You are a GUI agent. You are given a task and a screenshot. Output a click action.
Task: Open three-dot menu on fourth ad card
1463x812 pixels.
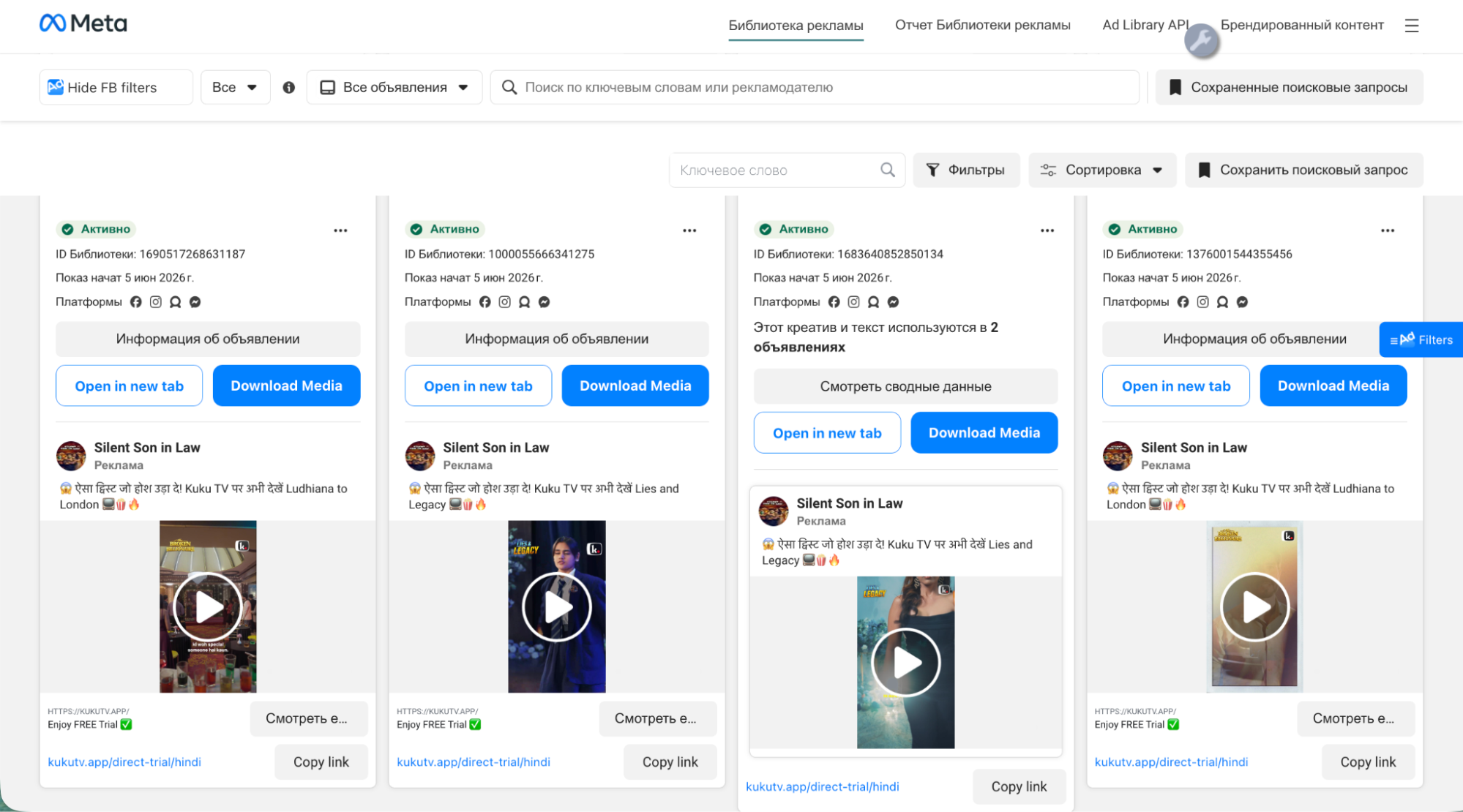tap(1388, 230)
